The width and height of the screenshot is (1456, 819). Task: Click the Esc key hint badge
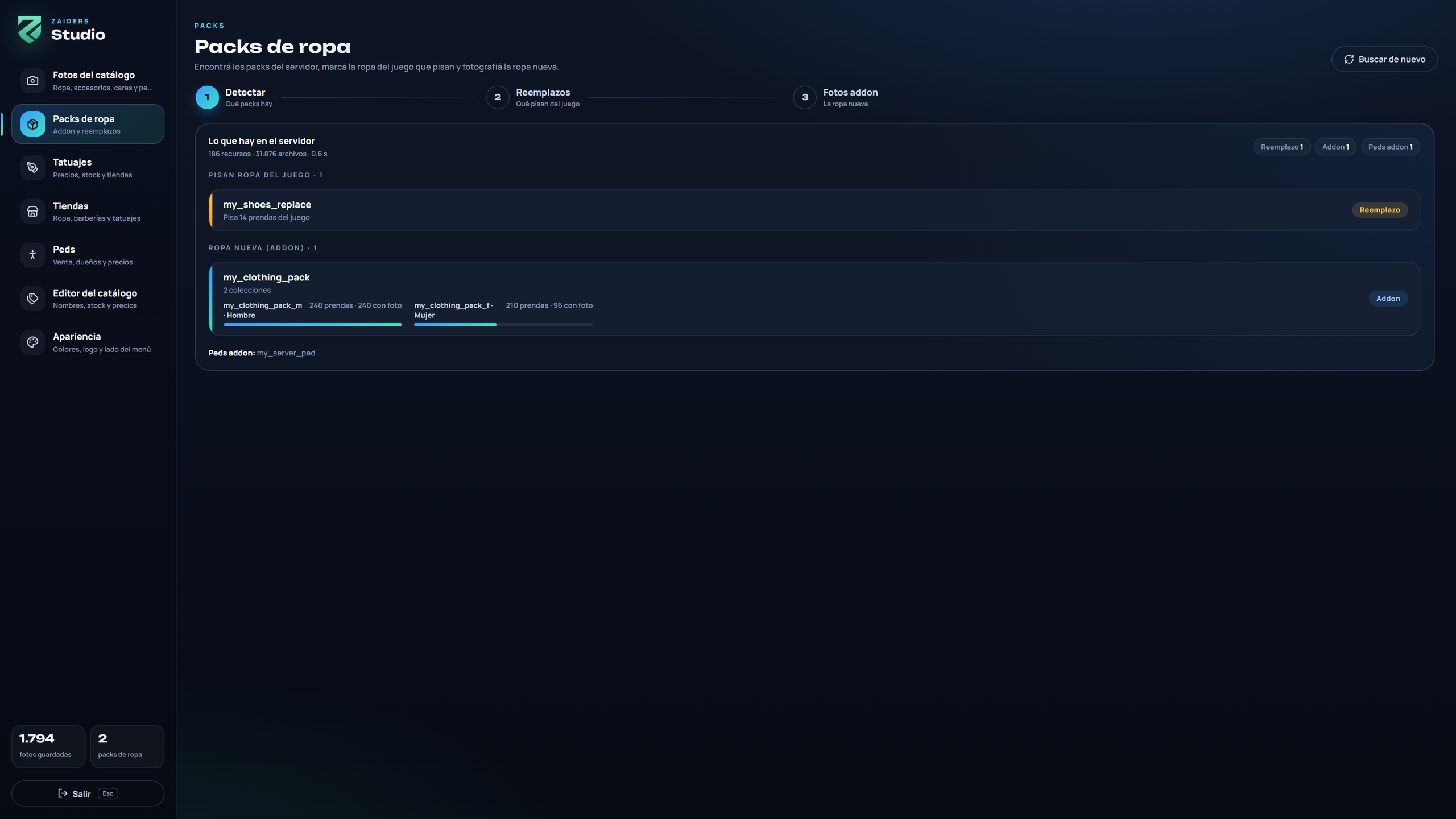point(107,793)
